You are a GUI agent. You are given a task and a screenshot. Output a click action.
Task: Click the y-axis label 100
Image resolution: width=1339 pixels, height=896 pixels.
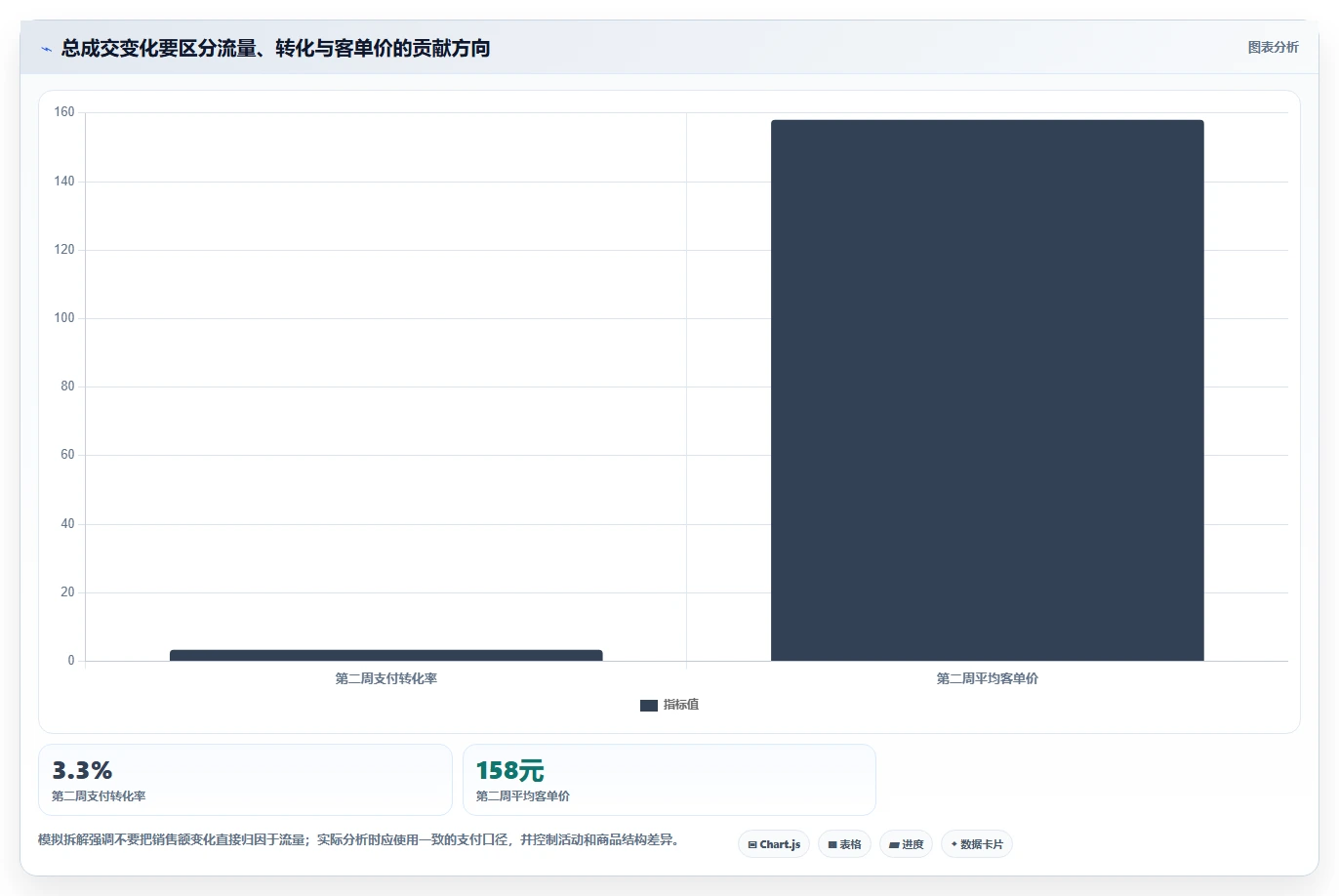click(x=64, y=318)
